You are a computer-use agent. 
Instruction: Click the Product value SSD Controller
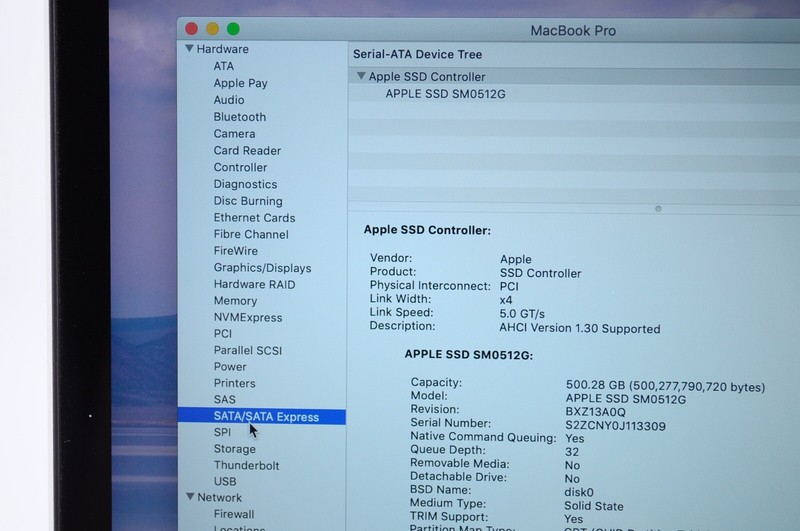540,273
